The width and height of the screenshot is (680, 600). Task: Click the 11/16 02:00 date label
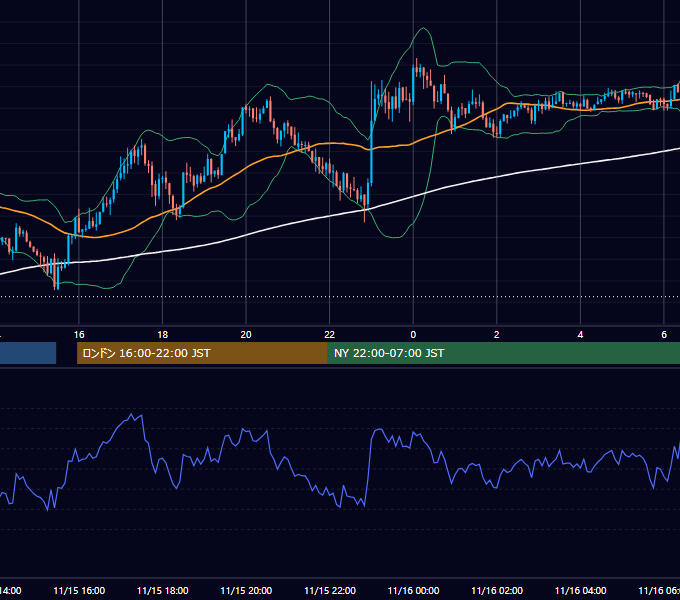(497, 591)
